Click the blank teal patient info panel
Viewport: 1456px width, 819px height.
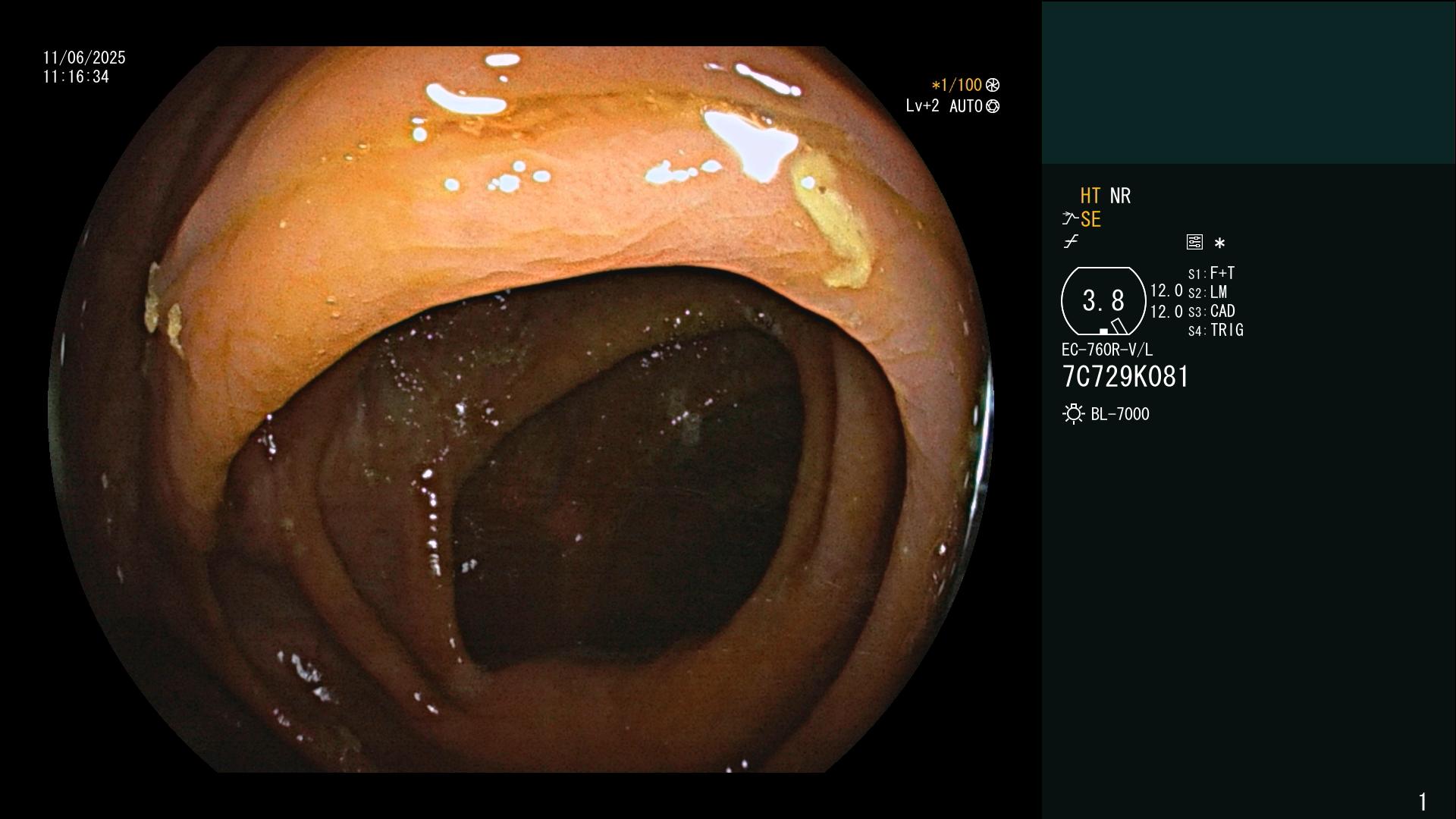click(x=1248, y=82)
